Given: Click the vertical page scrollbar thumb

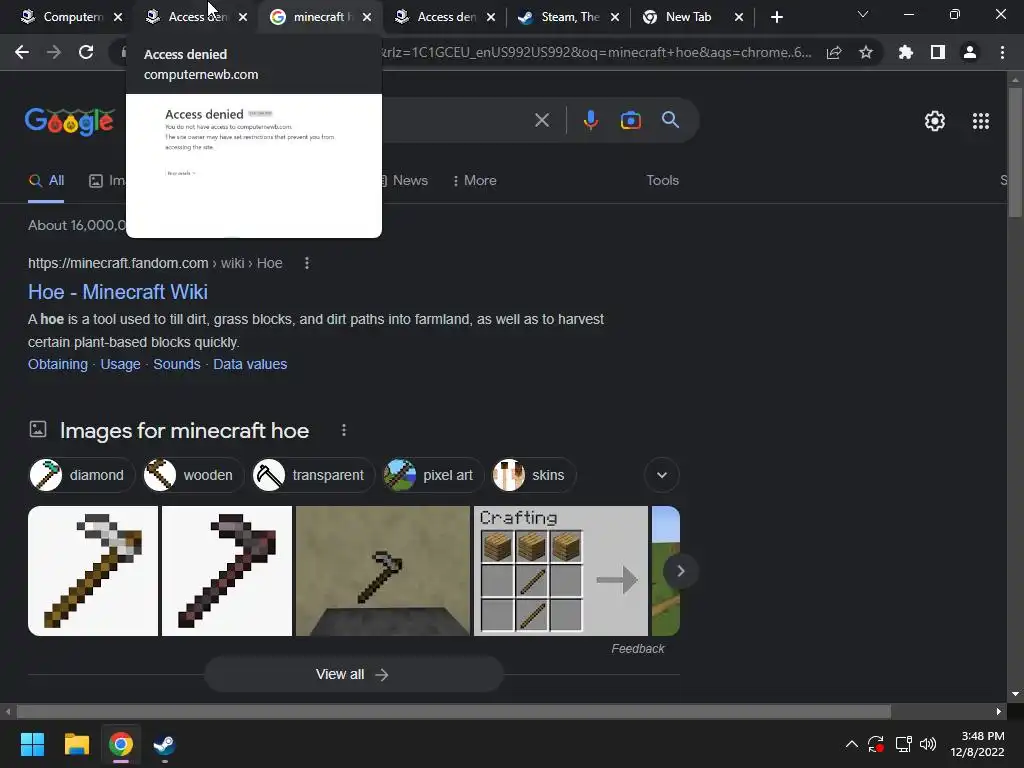Looking at the screenshot, I should [1015, 152].
